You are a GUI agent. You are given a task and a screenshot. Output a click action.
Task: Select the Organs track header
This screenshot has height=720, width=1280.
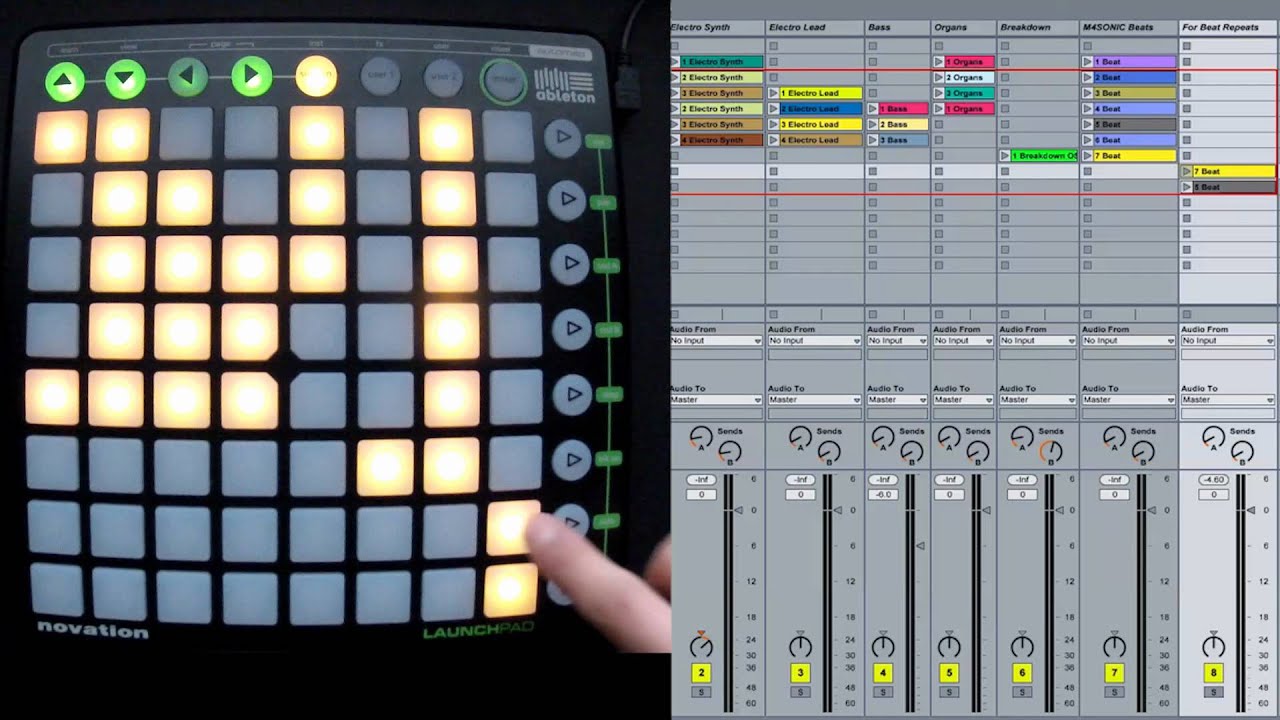(x=963, y=27)
